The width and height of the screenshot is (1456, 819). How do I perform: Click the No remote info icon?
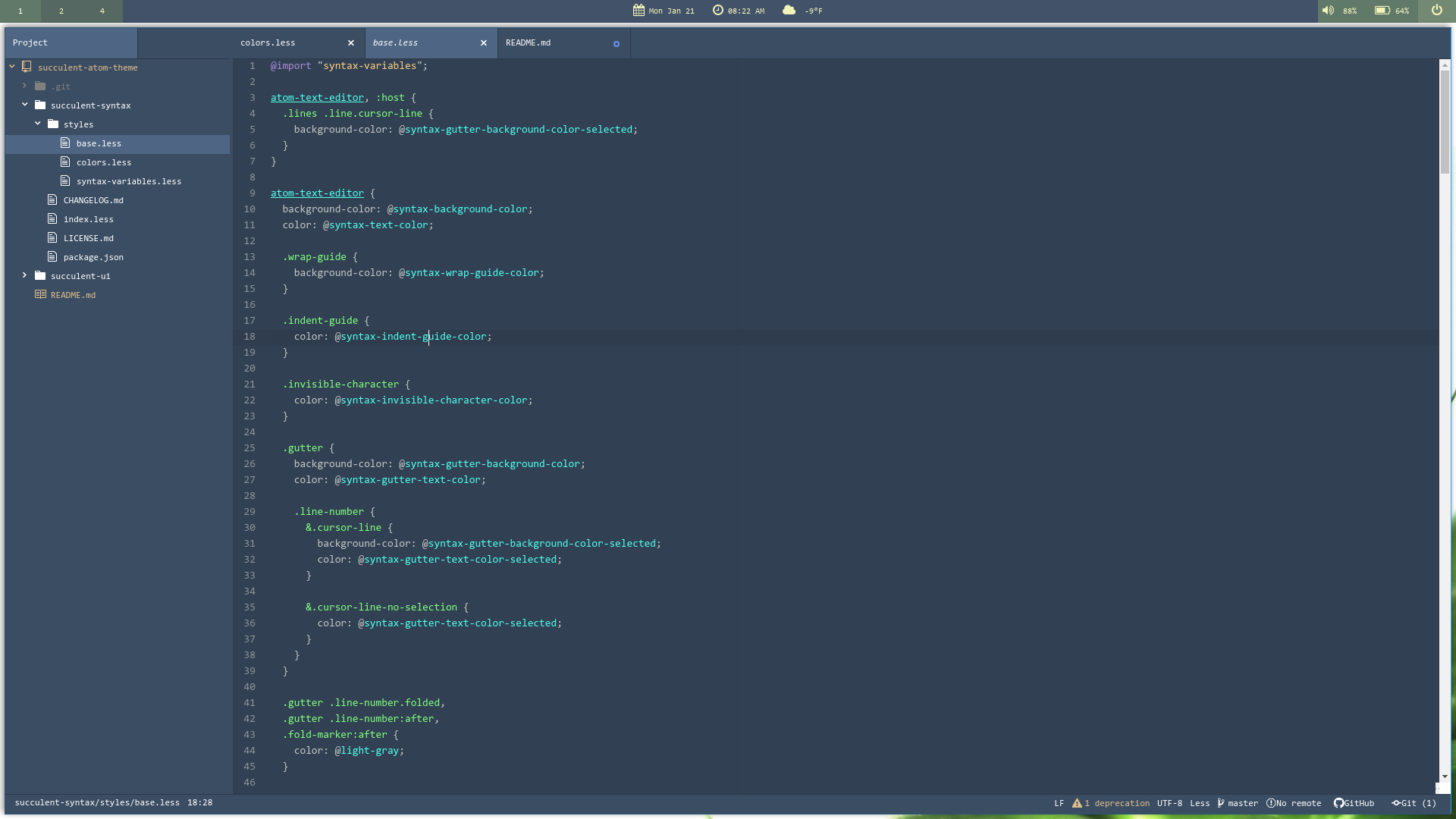pos(1271,803)
